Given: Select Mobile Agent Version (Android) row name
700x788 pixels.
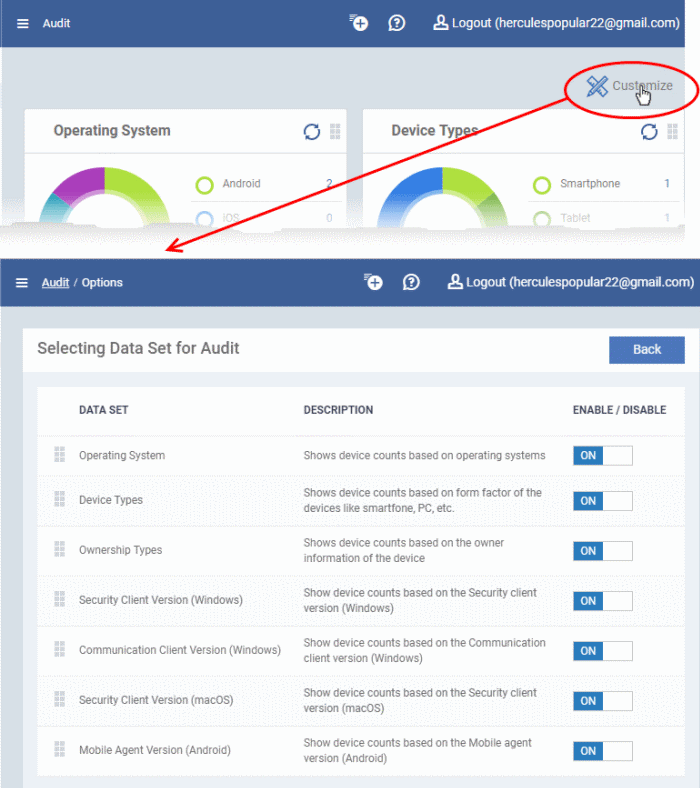Looking at the screenshot, I should 155,750.
